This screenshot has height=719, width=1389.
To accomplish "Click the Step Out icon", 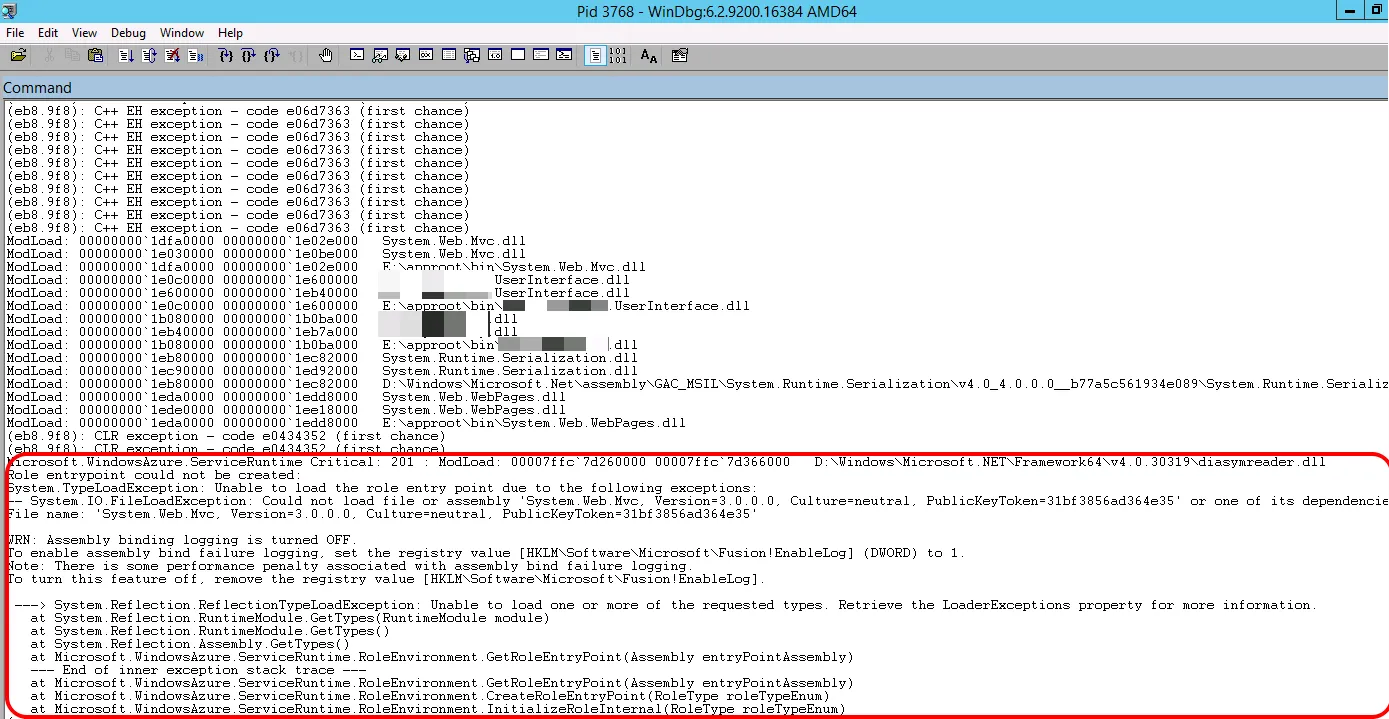I will pyautogui.click(x=271, y=56).
